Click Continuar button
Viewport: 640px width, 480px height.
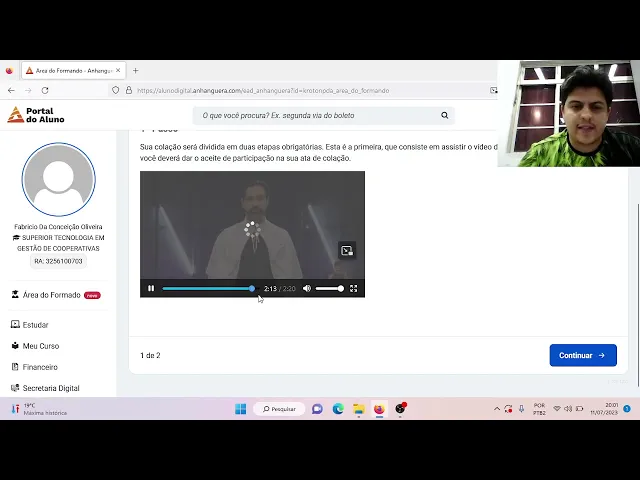click(583, 355)
